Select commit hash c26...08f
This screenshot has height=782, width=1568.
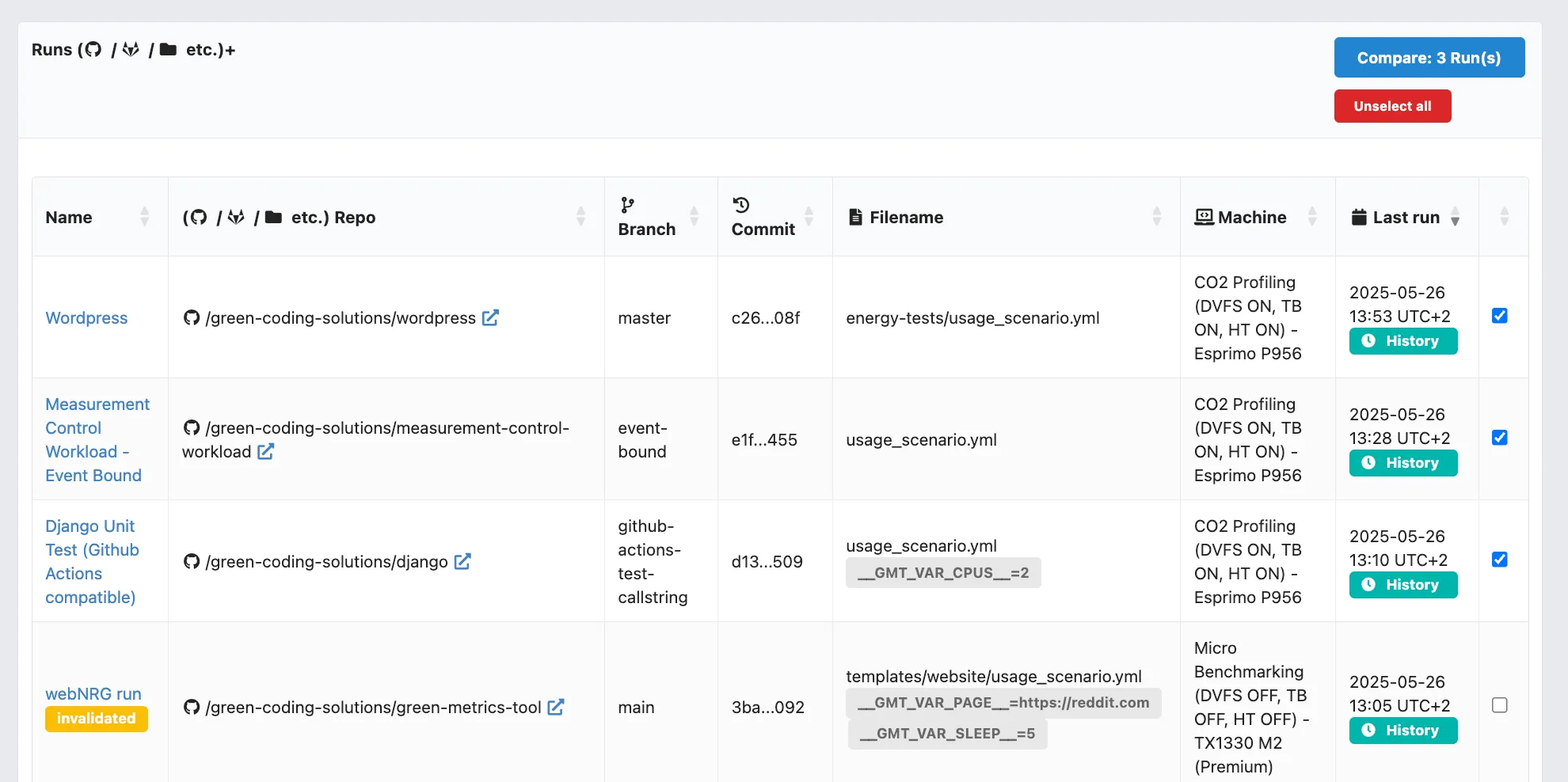765,317
